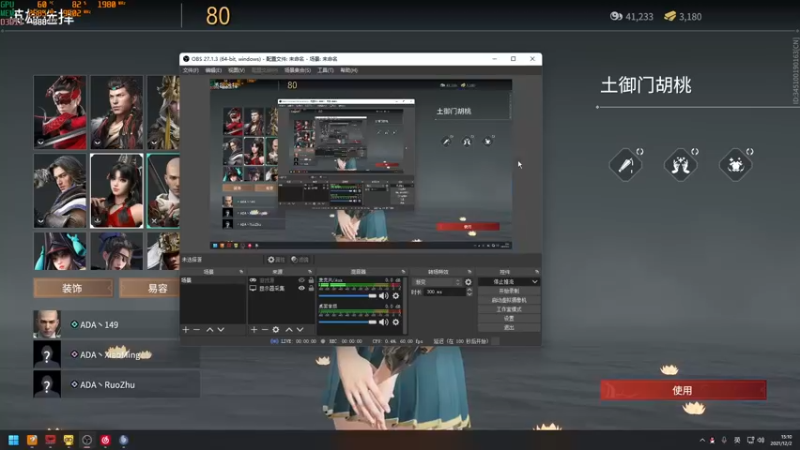Viewport: 800px width, 450px height.
Task: Open the 工具(T) menu in OBS
Action: click(325, 70)
